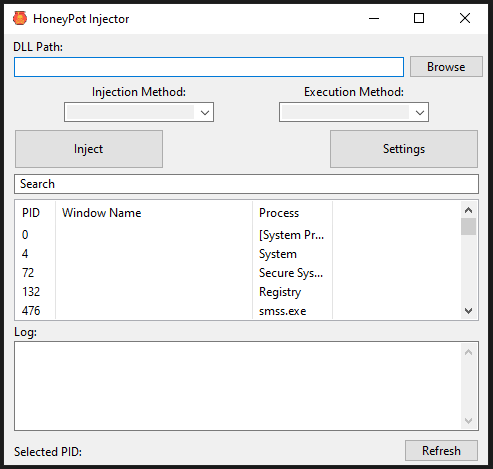The width and height of the screenshot is (493, 469).
Task: Select PID 72 cell
Action: (28, 273)
